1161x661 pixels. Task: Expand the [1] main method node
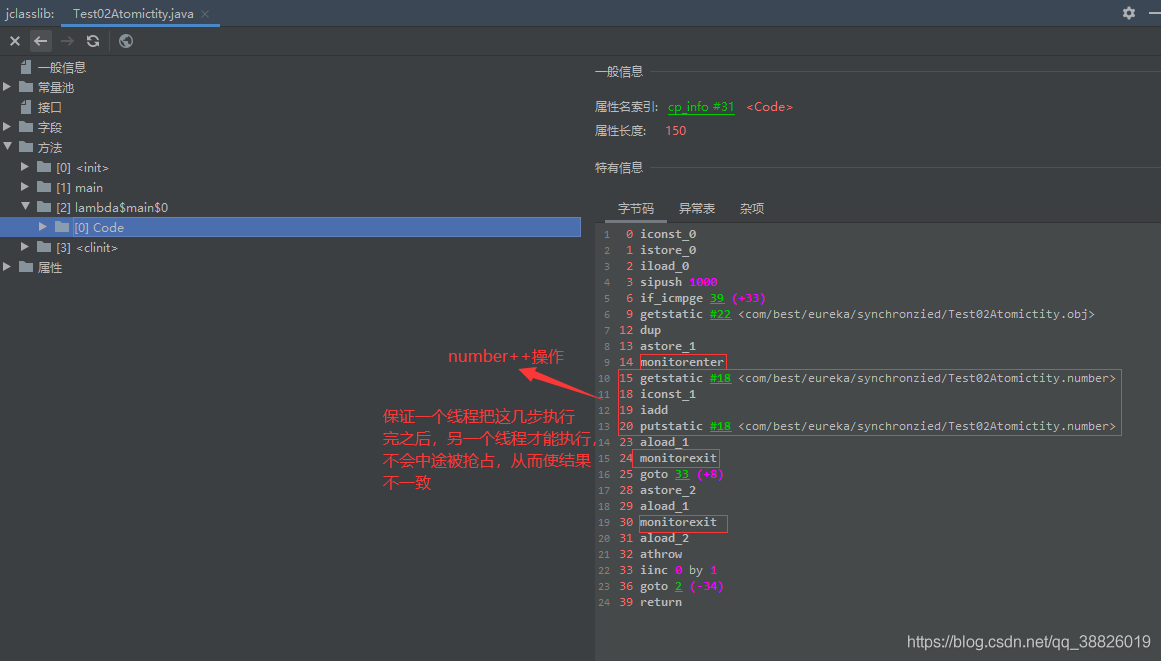coord(25,187)
